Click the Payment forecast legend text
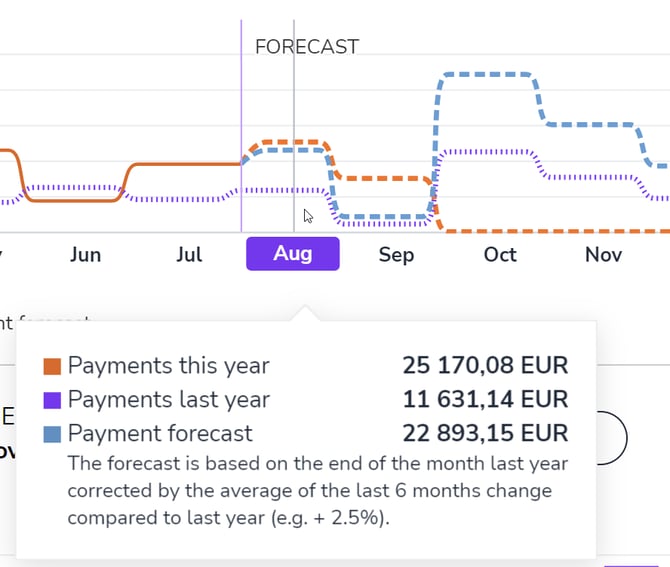Viewport: 670px width, 567px height. coord(160,434)
